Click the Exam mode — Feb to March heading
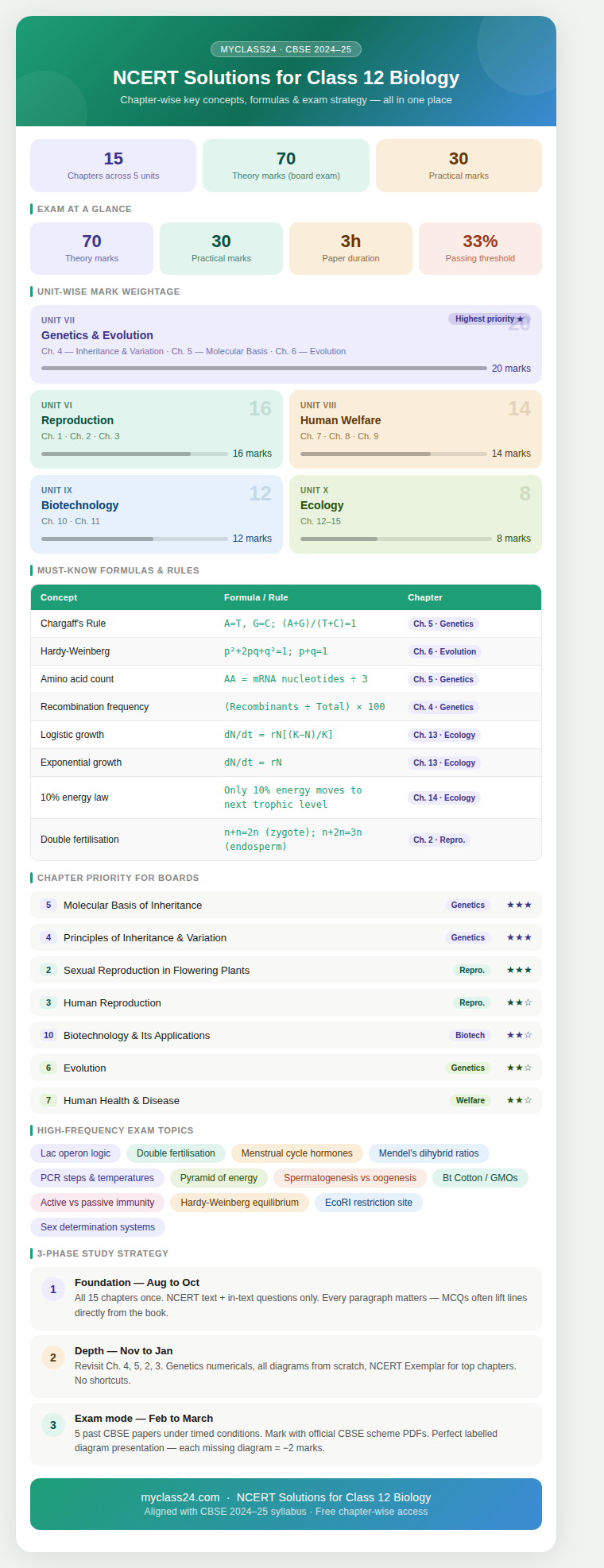Viewport: 604px width, 1568px height. point(144,1418)
